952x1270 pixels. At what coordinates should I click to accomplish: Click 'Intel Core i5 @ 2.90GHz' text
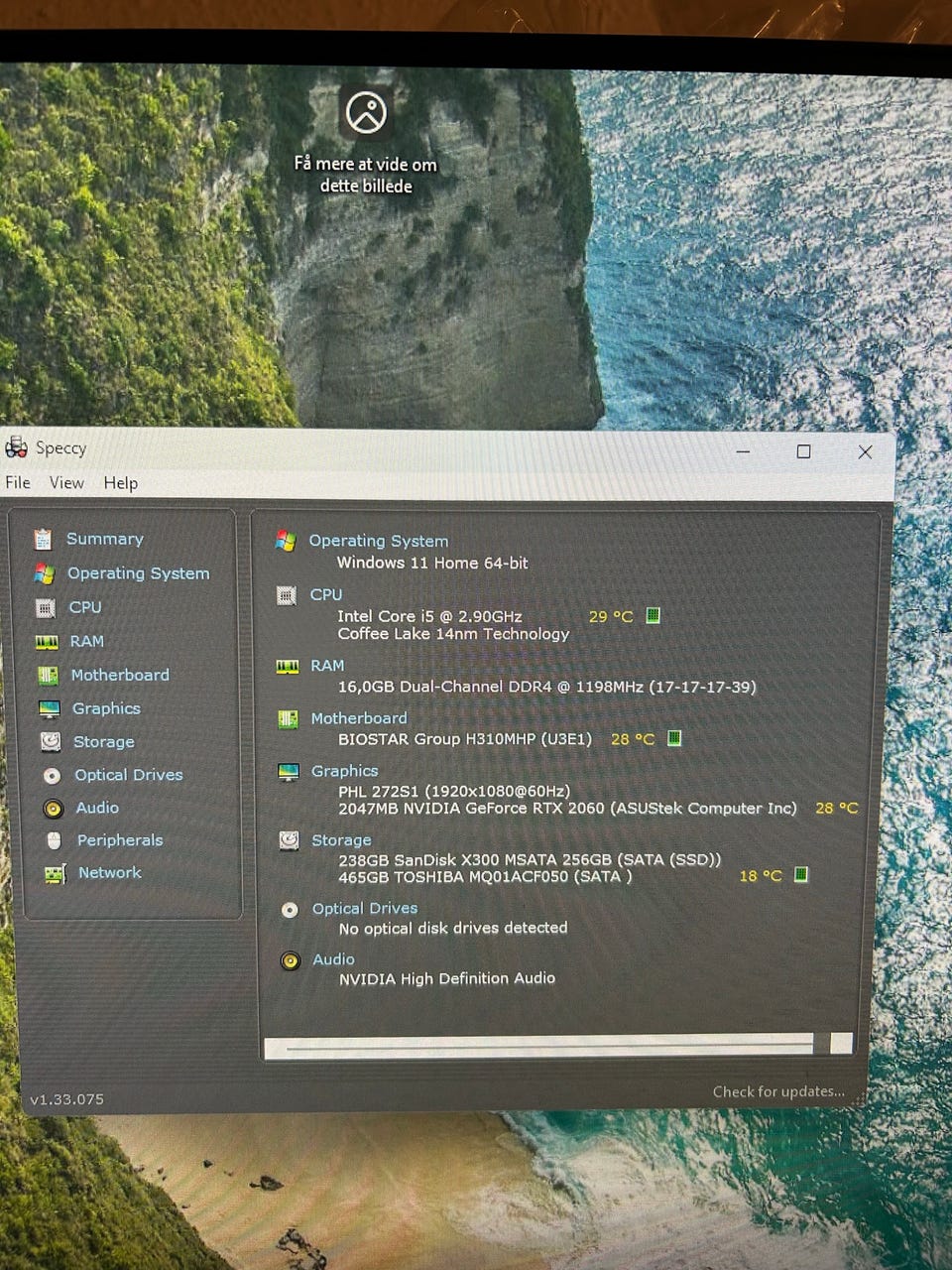point(429,616)
